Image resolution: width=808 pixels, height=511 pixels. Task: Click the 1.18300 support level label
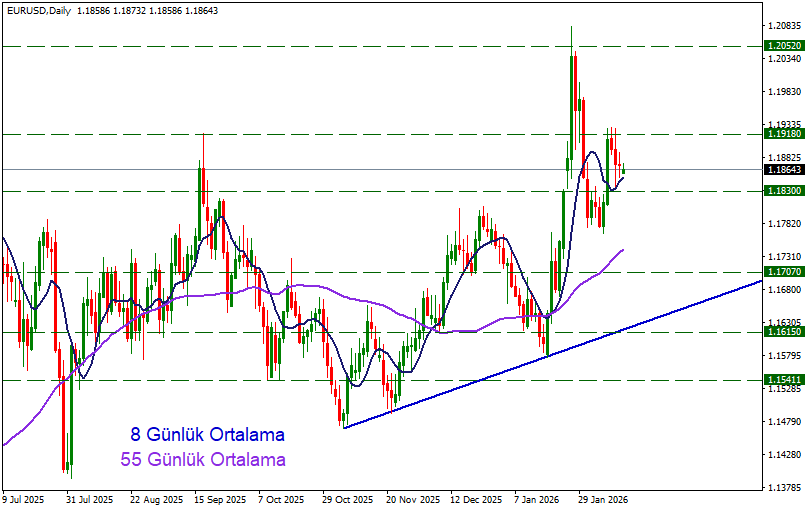tap(782, 190)
